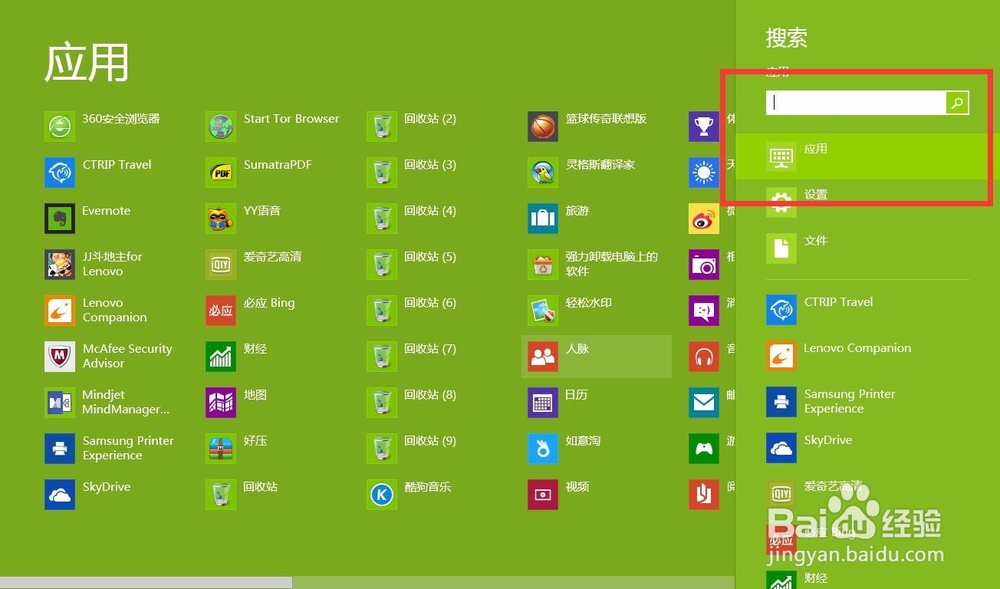1000x589 pixels.
Task: Start 篮球传奇联想版 game
Action: coord(587,126)
